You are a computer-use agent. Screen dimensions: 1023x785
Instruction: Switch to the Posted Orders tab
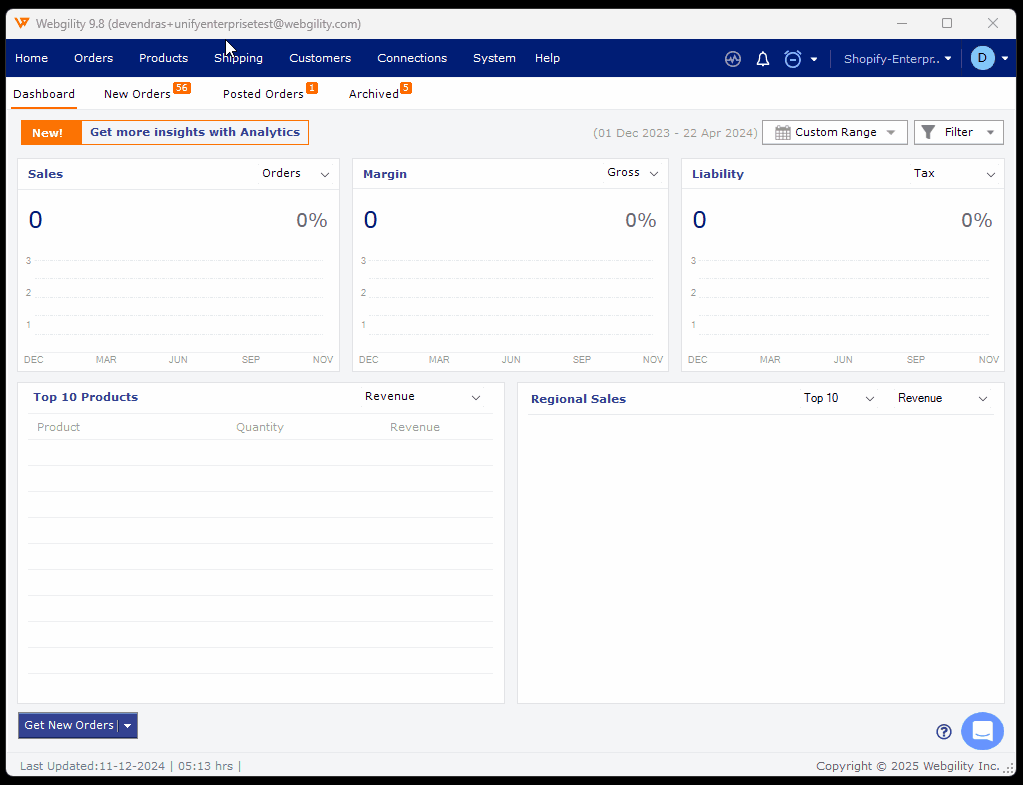point(263,94)
